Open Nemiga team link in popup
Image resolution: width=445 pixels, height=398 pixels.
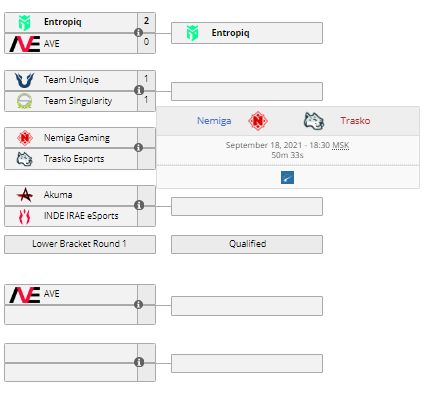coord(214,121)
